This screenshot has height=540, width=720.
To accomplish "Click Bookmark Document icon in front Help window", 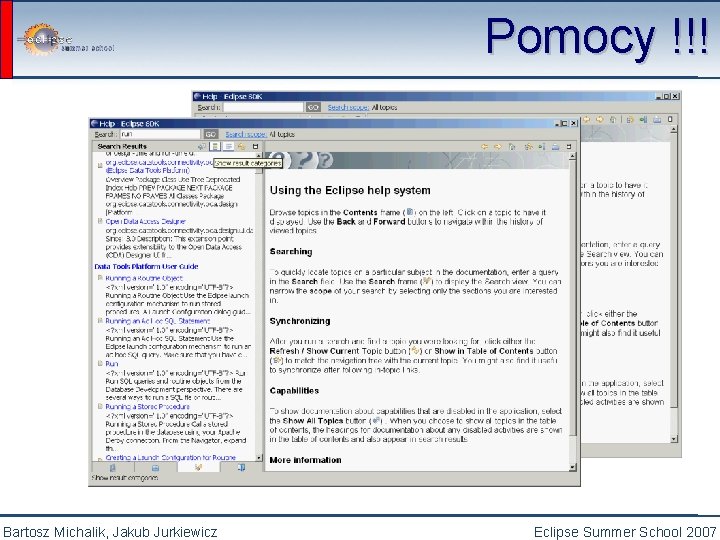I will 542,146.
